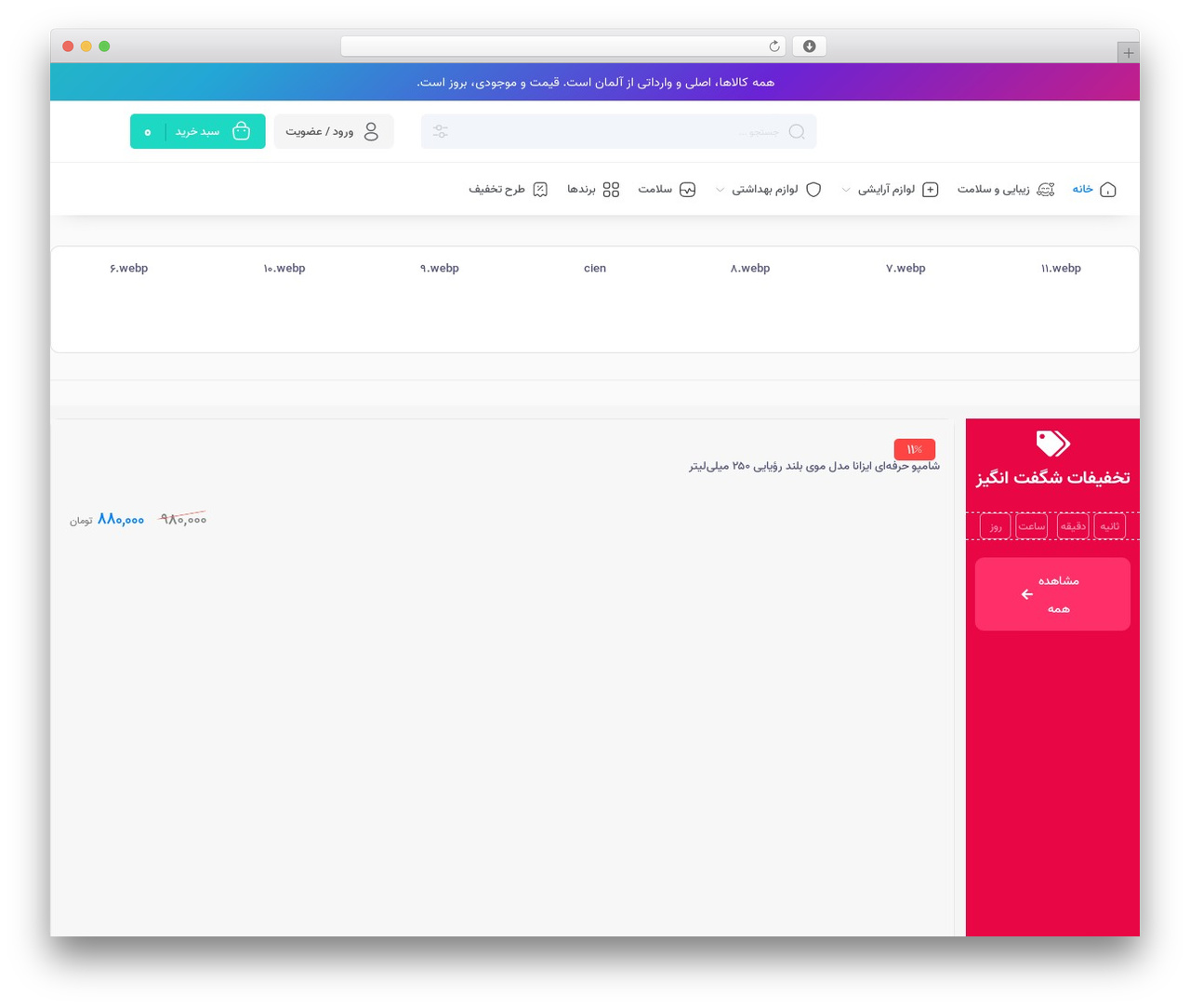Click the health heartbeat icon
Screen dimensions: 1190x1008
pyautogui.click(x=688, y=190)
